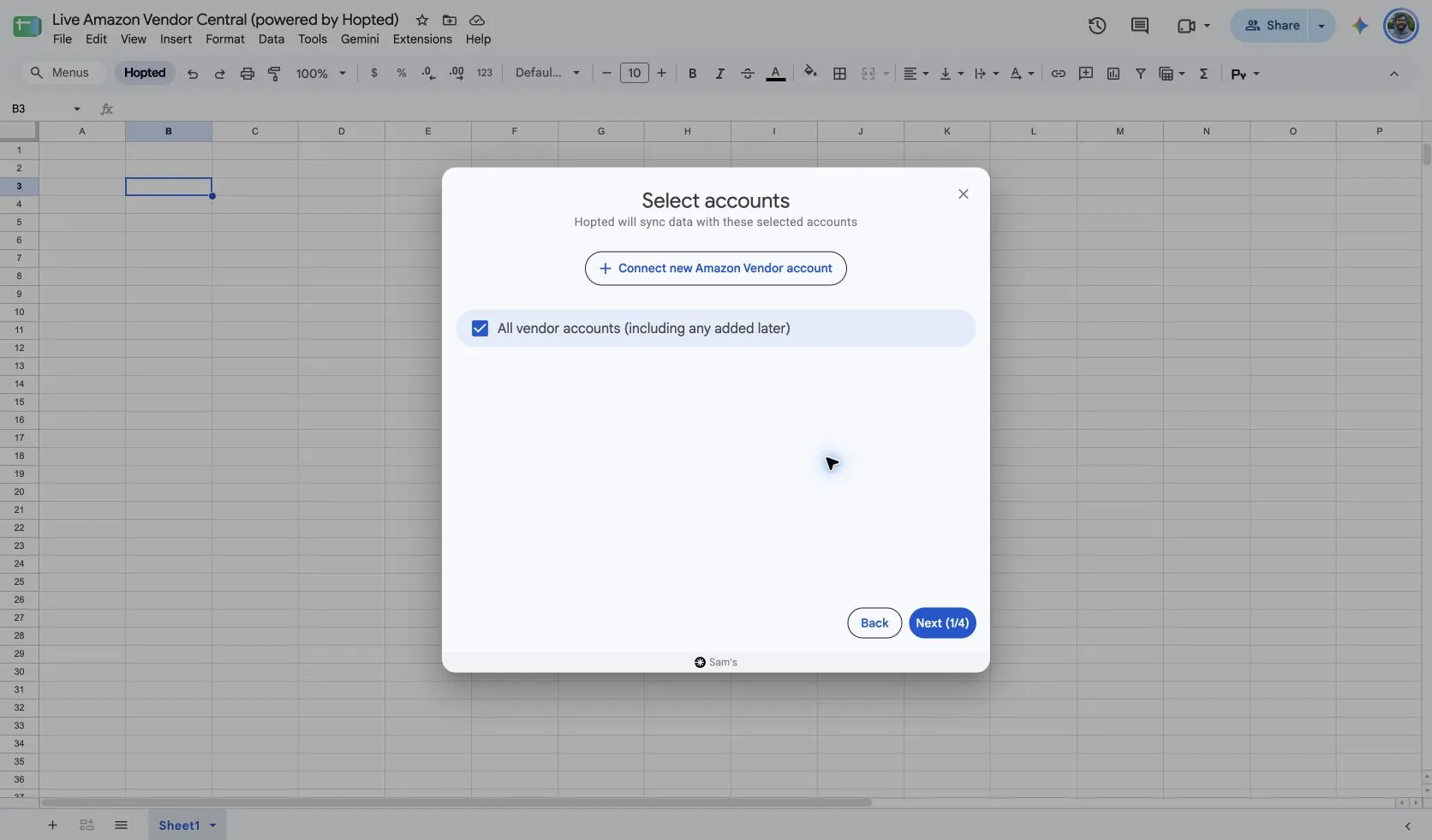Click the redo icon in toolbar
The width and height of the screenshot is (1432, 840).
tap(219, 74)
